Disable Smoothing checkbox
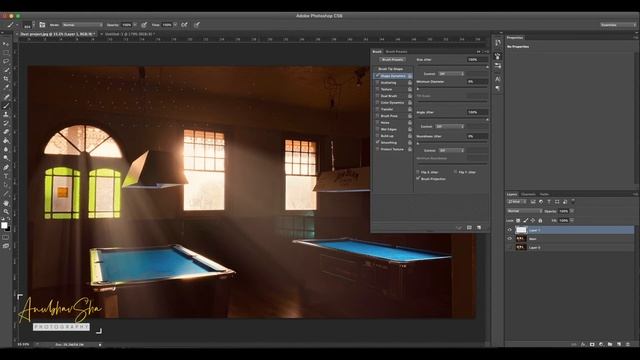 coord(378,142)
